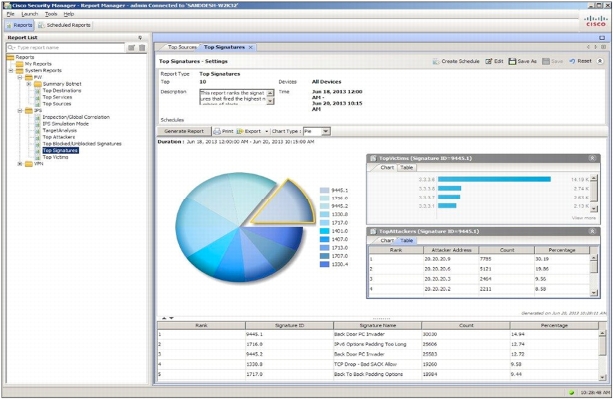The height and width of the screenshot is (400, 614).
Task: Select Top Blocked/Unblocked Signatures report
Action: point(82,144)
